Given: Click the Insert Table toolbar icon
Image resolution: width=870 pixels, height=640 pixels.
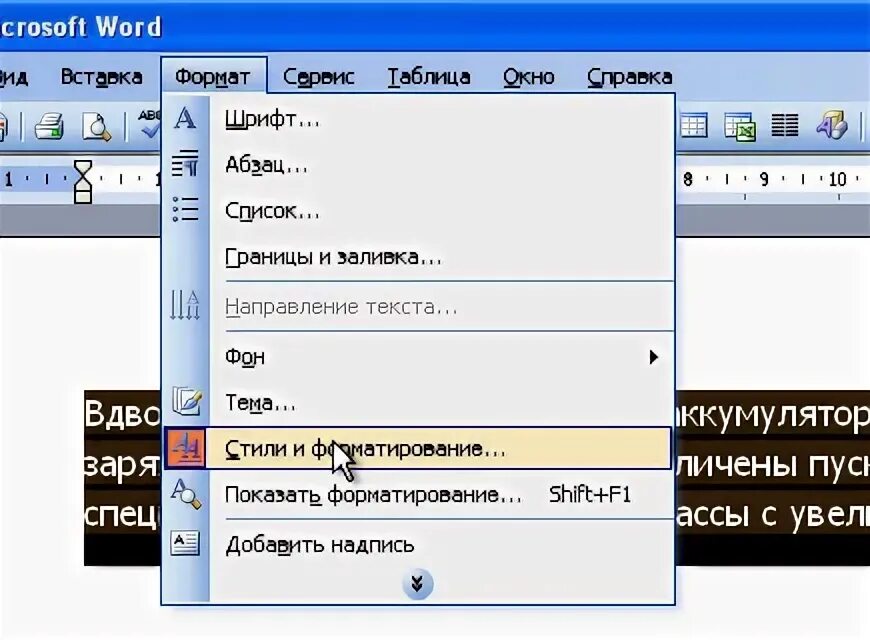Looking at the screenshot, I should point(694,125).
